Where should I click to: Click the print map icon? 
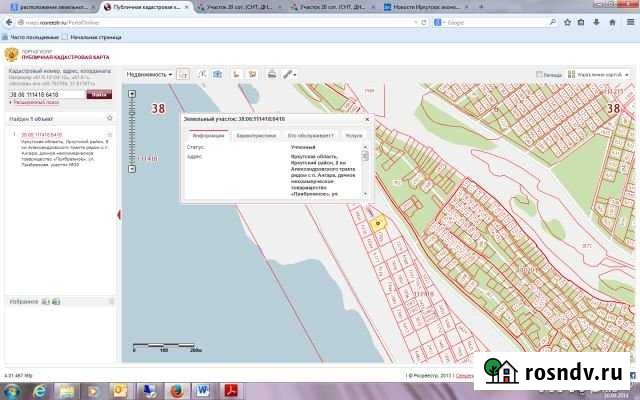[x=270, y=74]
